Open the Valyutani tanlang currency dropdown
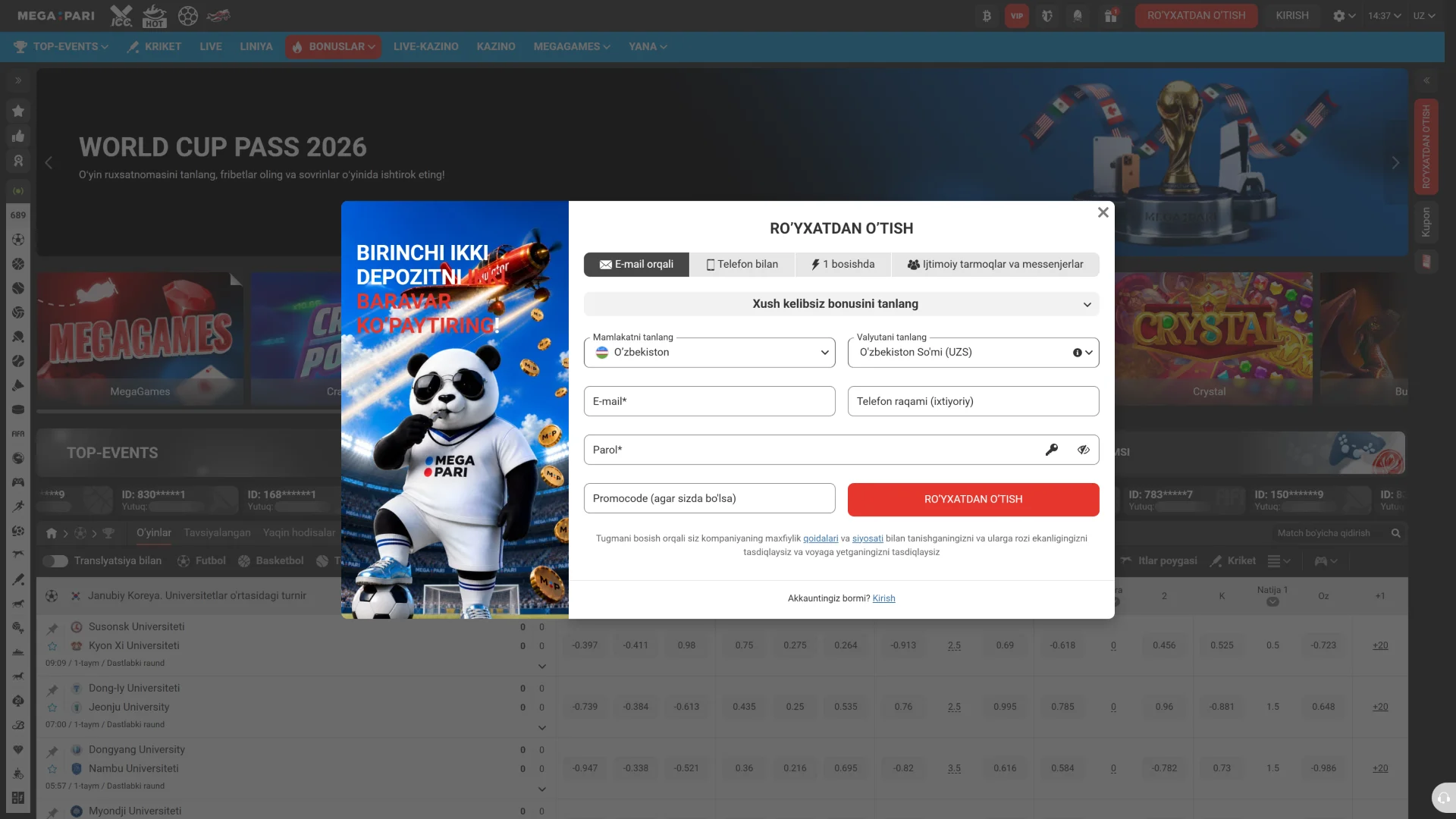This screenshot has width=1456, height=819. [x=974, y=353]
